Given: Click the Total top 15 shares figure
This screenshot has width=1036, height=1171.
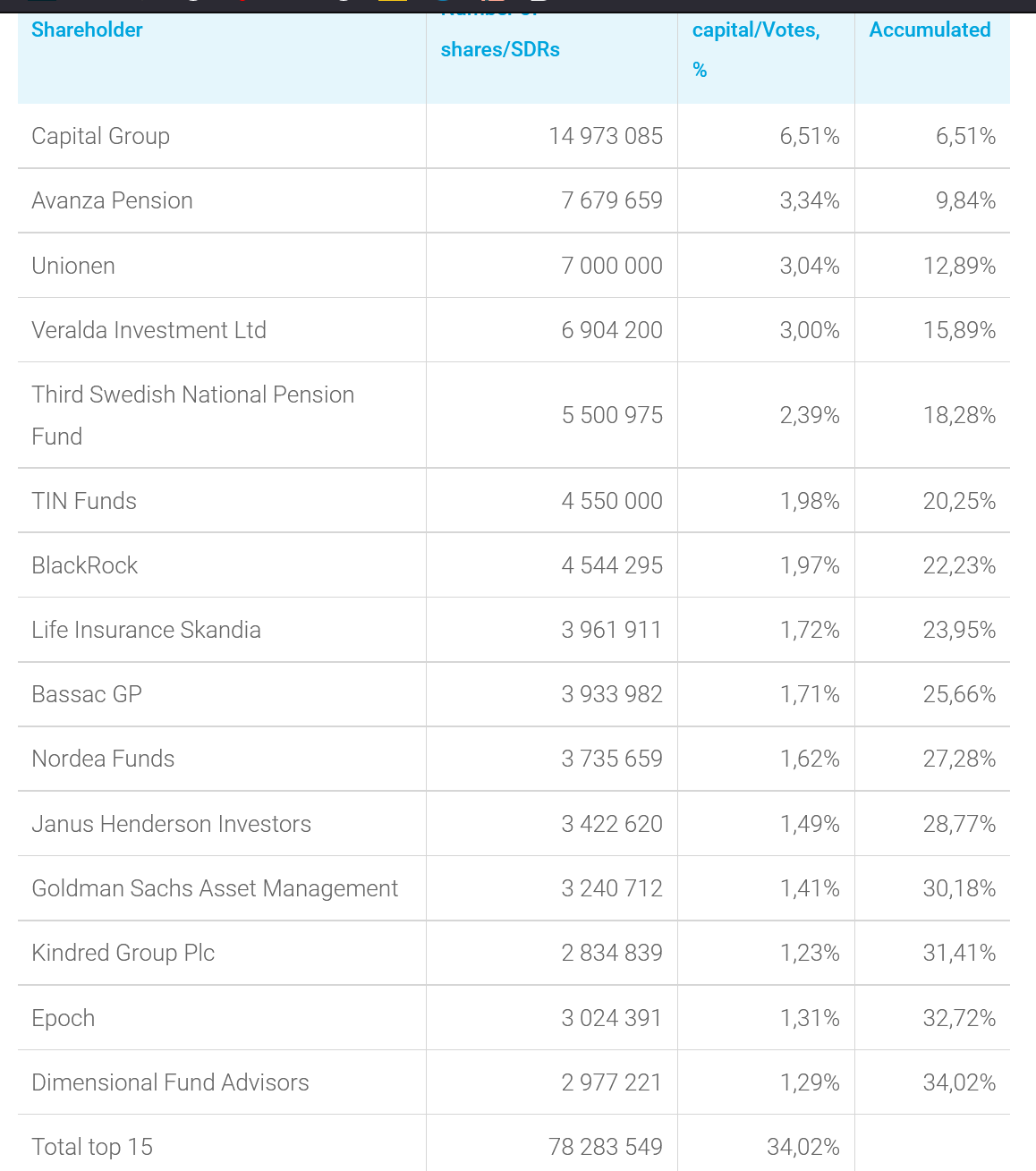Looking at the screenshot, I should (x=606, y=1147).
